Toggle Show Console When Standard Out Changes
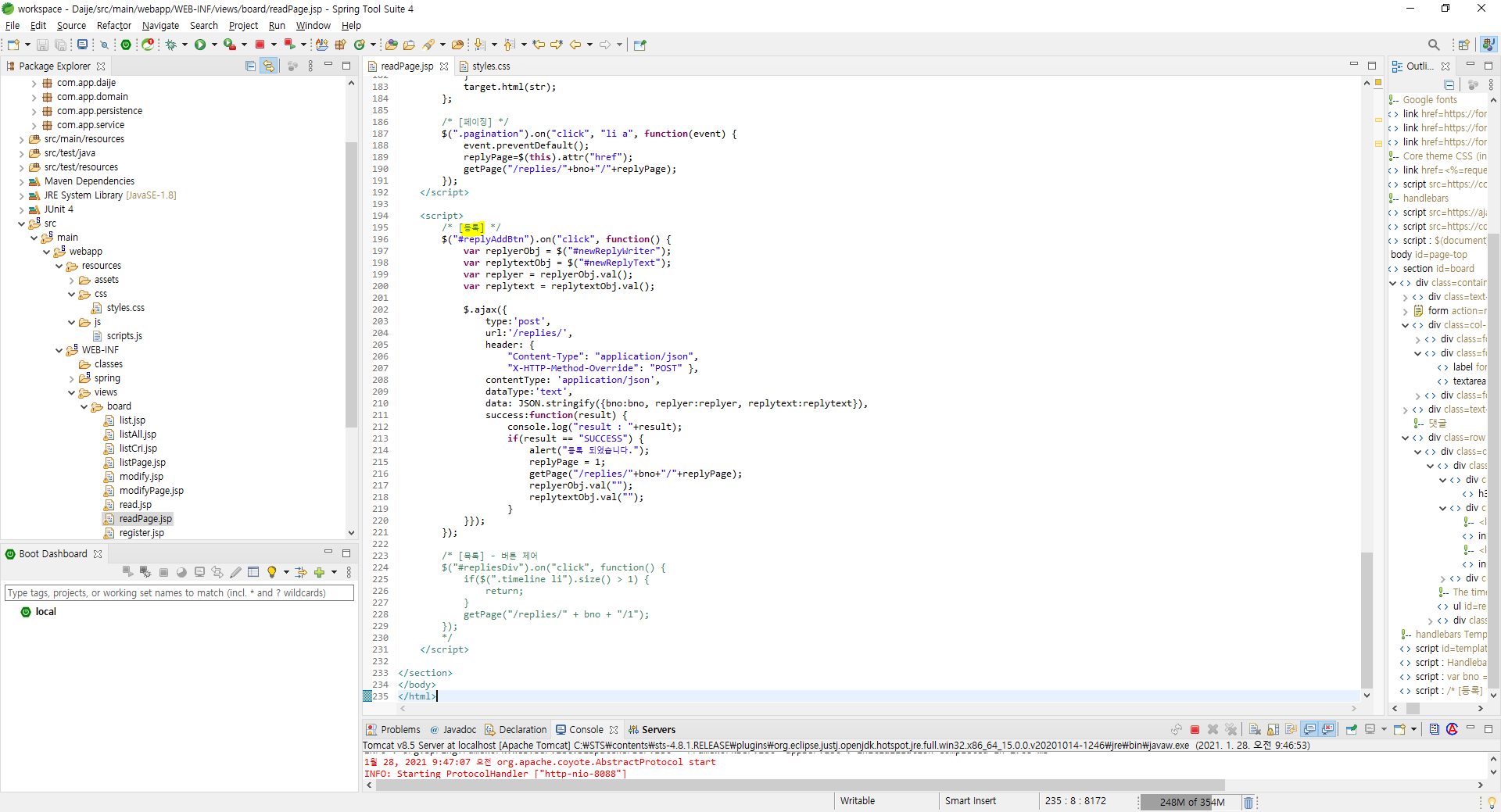Viewport: 1501px width, 812px height. (x=1309, y=729)
